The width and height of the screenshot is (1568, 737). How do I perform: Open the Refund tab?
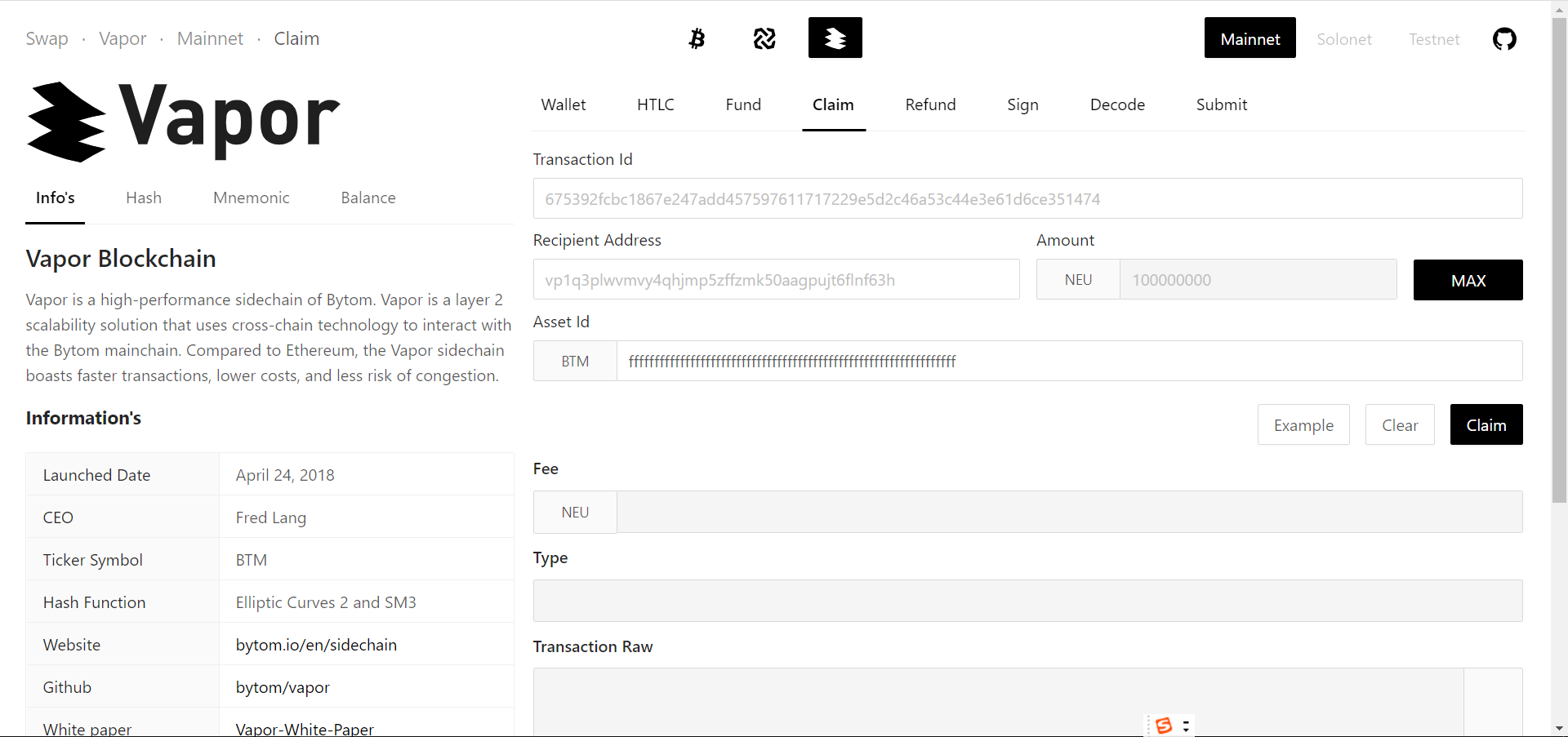(930, 104)
